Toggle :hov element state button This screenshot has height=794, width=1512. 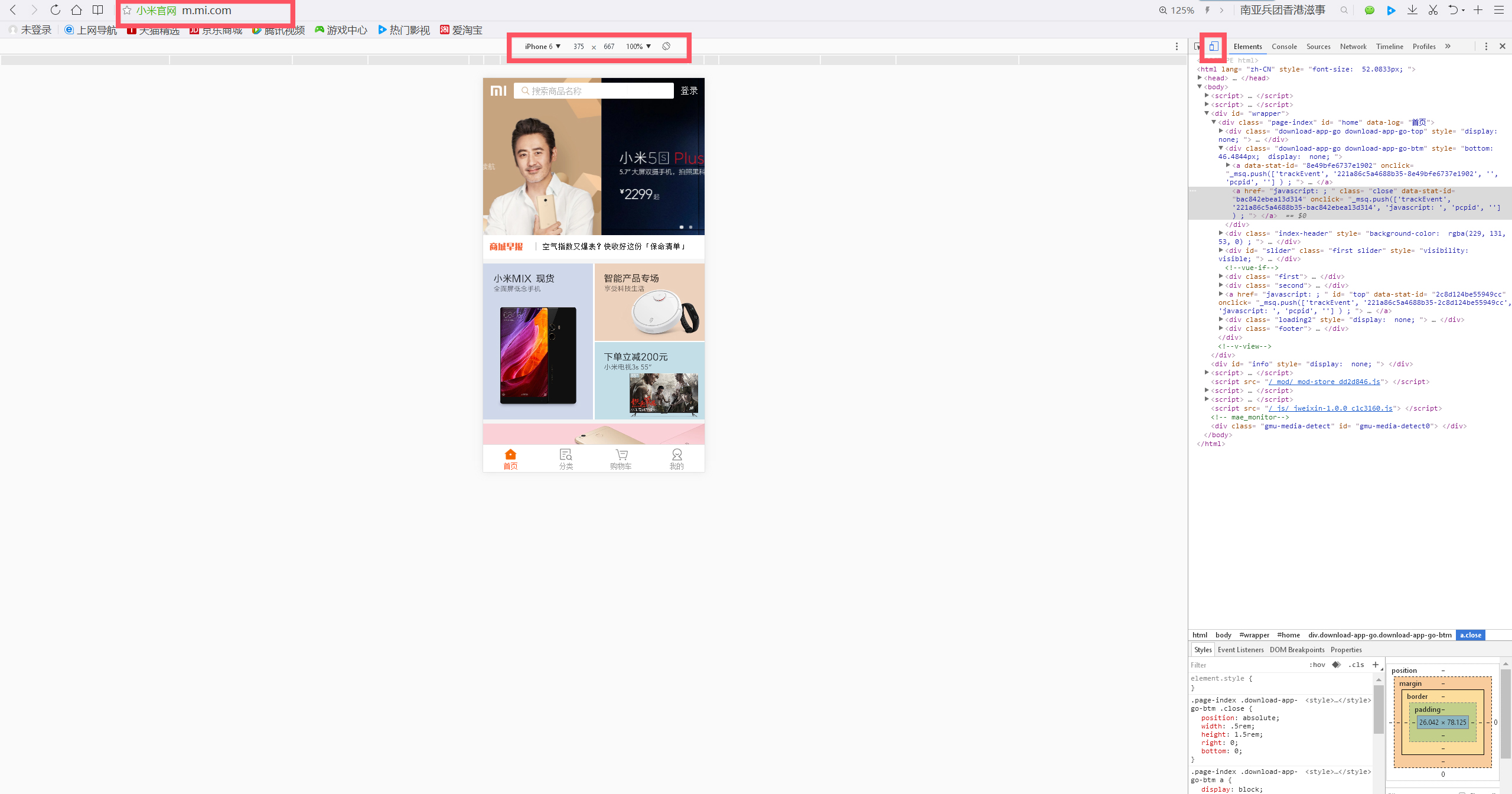[1317, 665]
